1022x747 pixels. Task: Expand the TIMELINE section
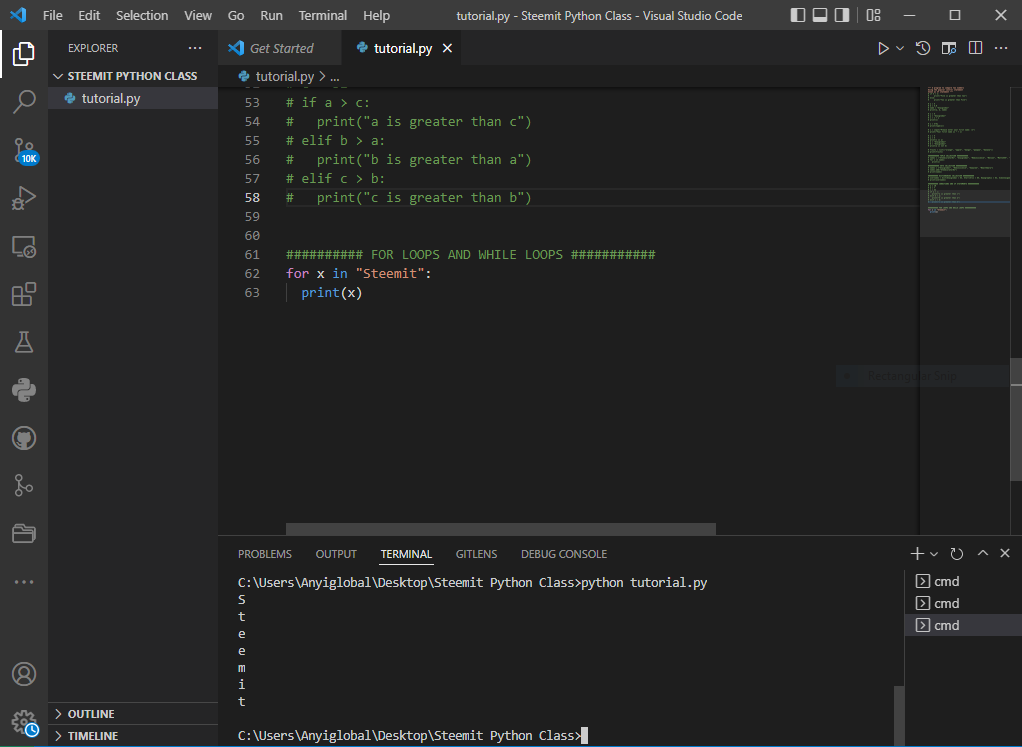pyautogui.click(x=92, y=736)
